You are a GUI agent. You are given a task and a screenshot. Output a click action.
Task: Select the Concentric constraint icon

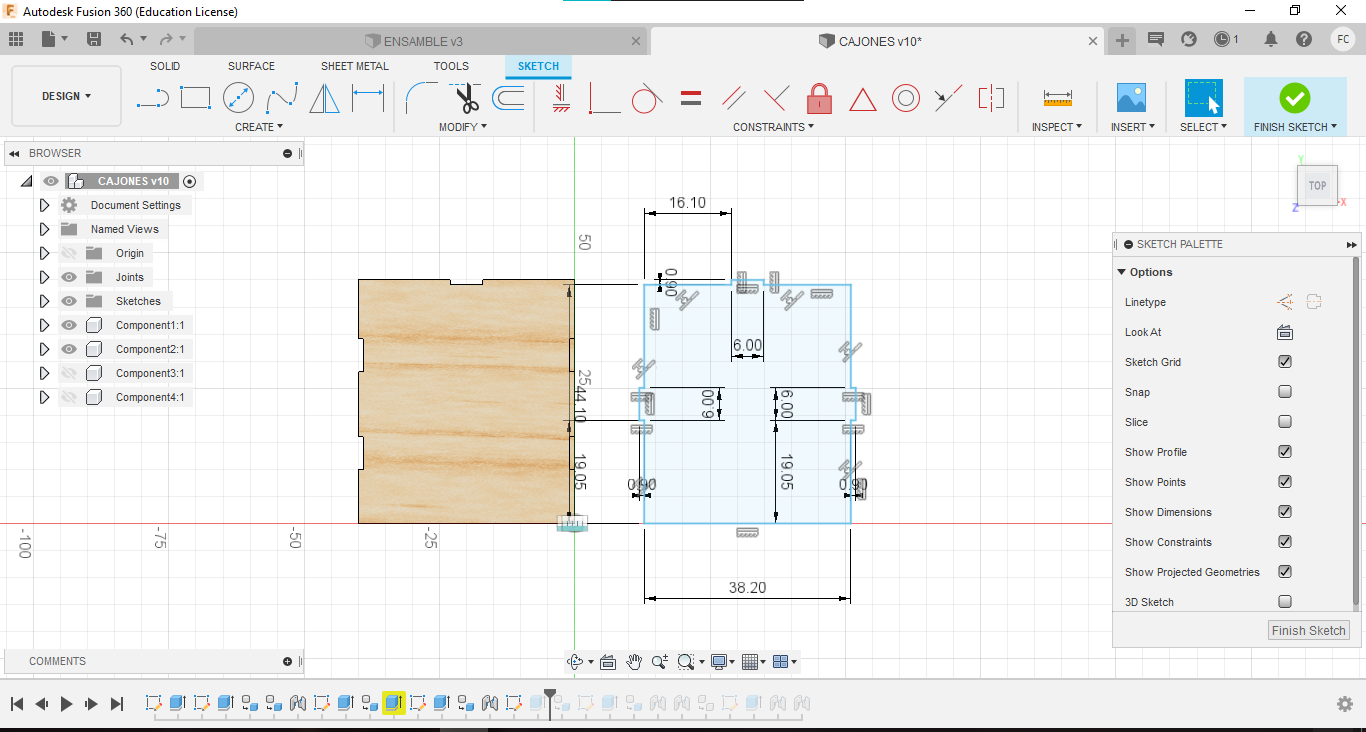[905, 98]
